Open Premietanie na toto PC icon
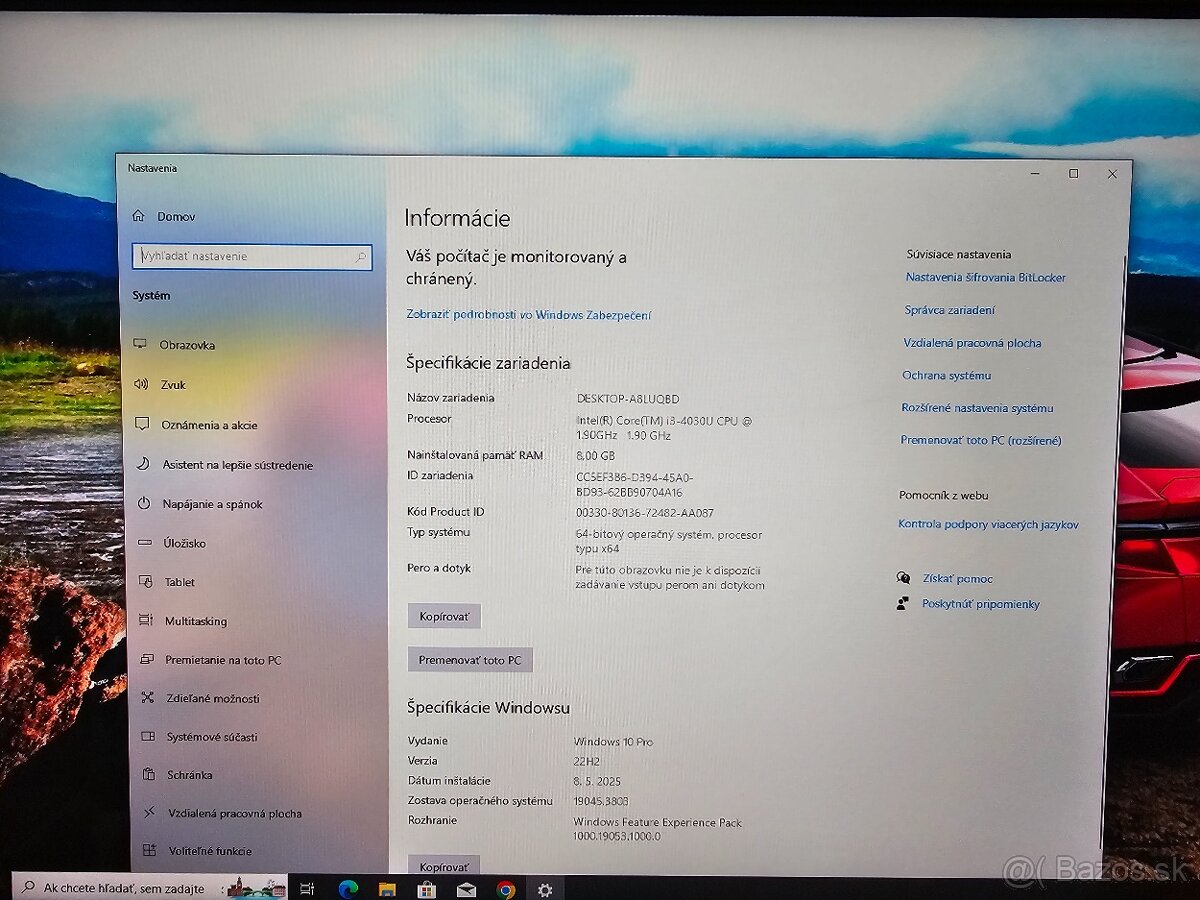This screenshot has height=900, width=1200. click(147, 660)
